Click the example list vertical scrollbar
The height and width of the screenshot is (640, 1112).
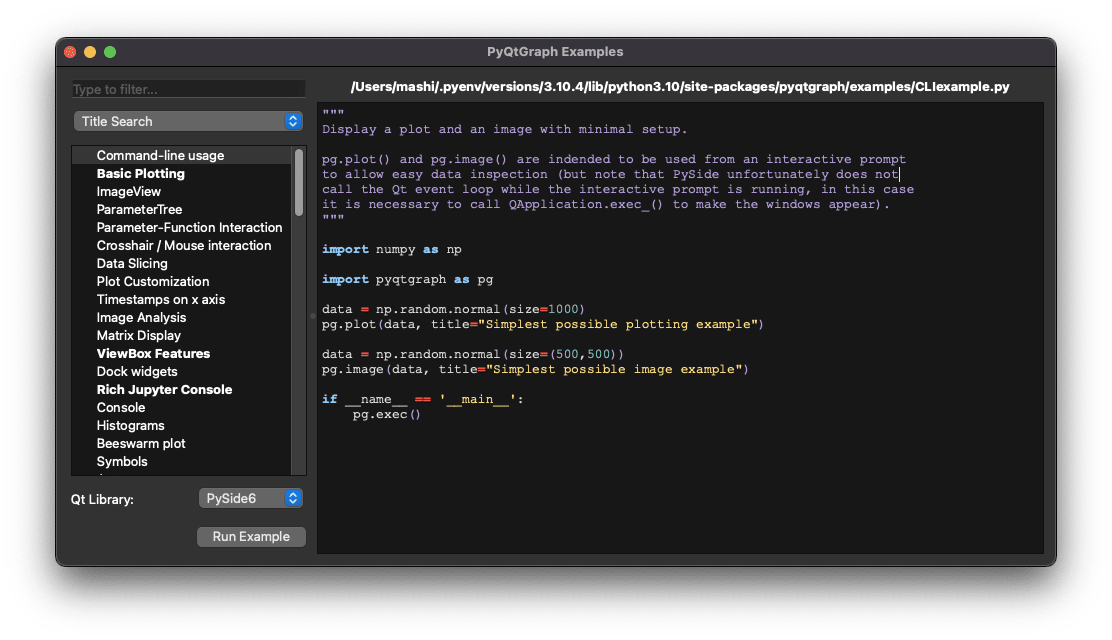(x=299, y=182)
